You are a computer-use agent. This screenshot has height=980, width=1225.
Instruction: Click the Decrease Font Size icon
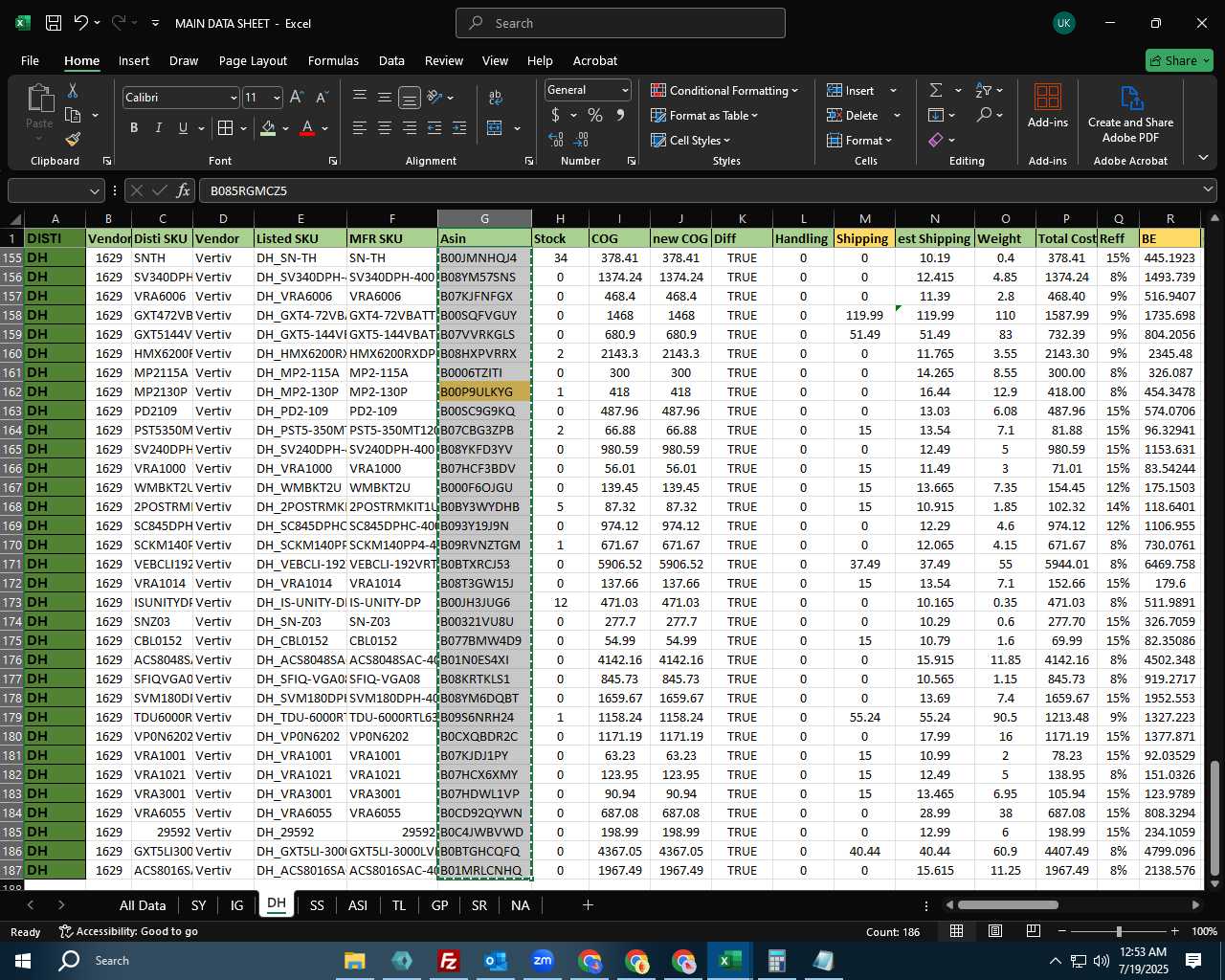(x=322, y=98)
